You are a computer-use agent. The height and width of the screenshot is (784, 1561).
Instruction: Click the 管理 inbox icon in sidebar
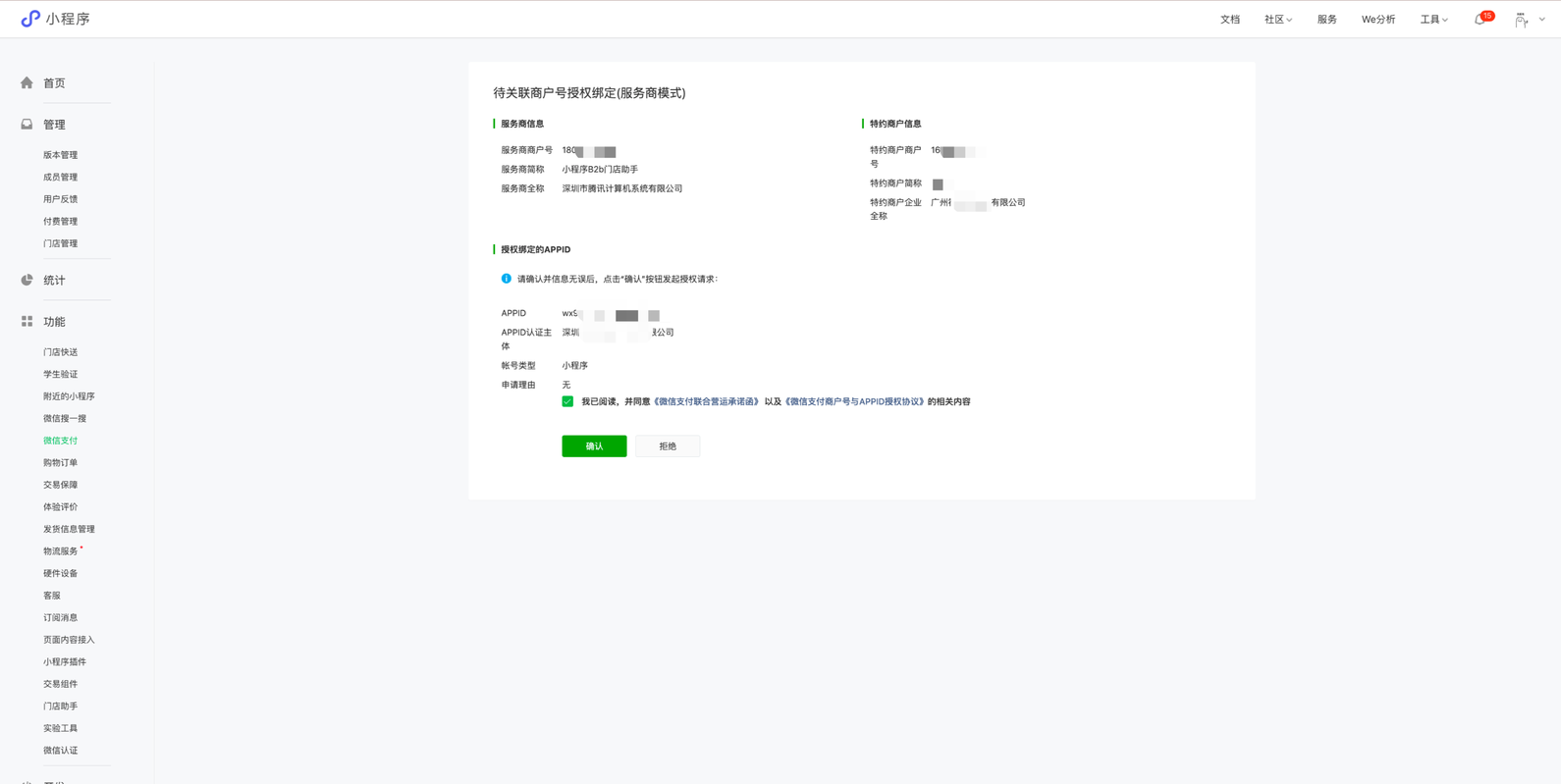pyautogui.click(x=27, y=125)
